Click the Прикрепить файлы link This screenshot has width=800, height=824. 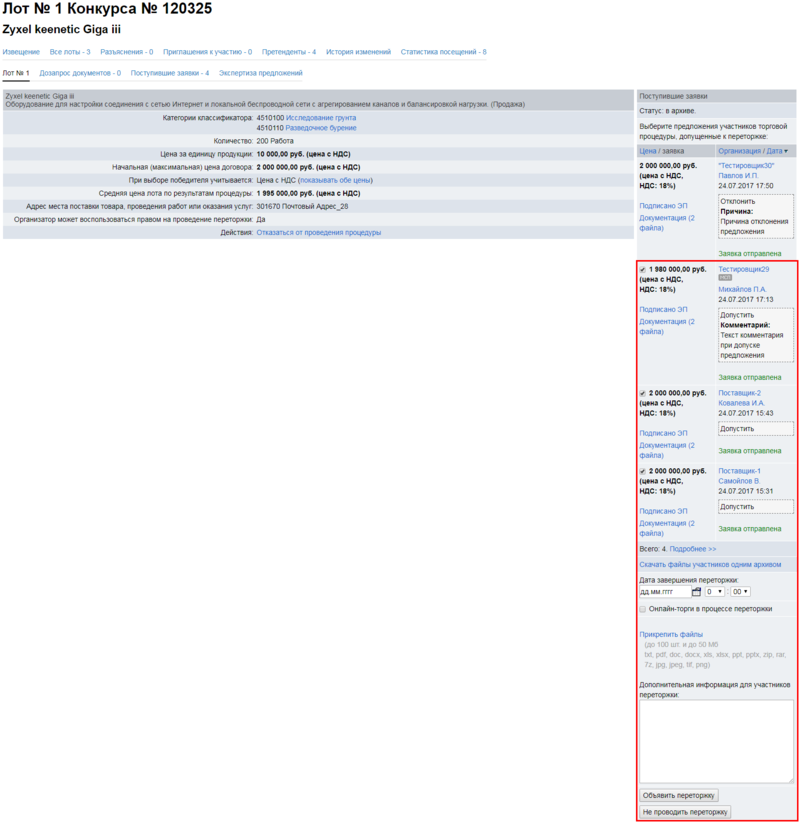click(x=671, y=634)
